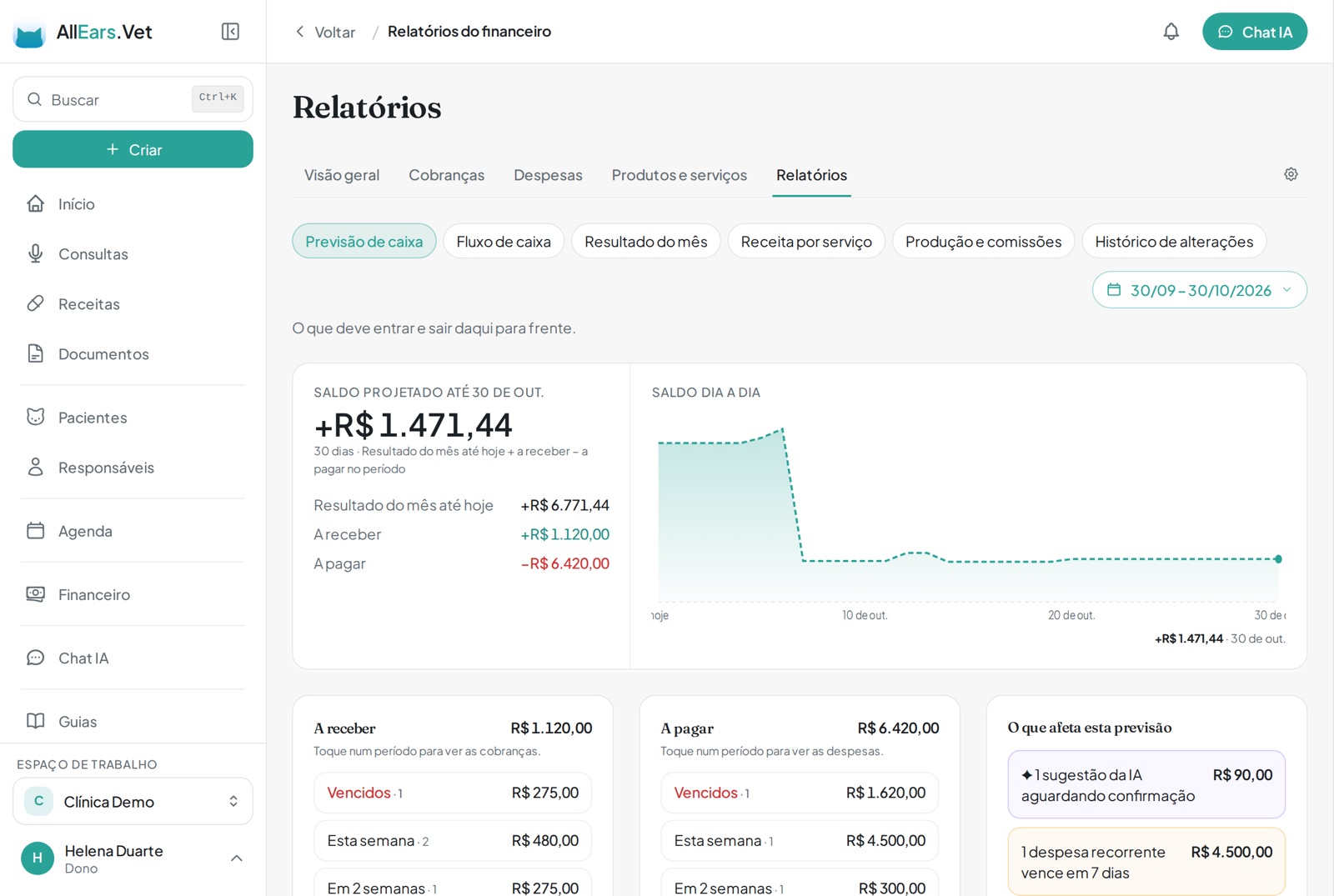Click the AllEars.Vet logo
1334x896 pixels.
tap(83, 33)
